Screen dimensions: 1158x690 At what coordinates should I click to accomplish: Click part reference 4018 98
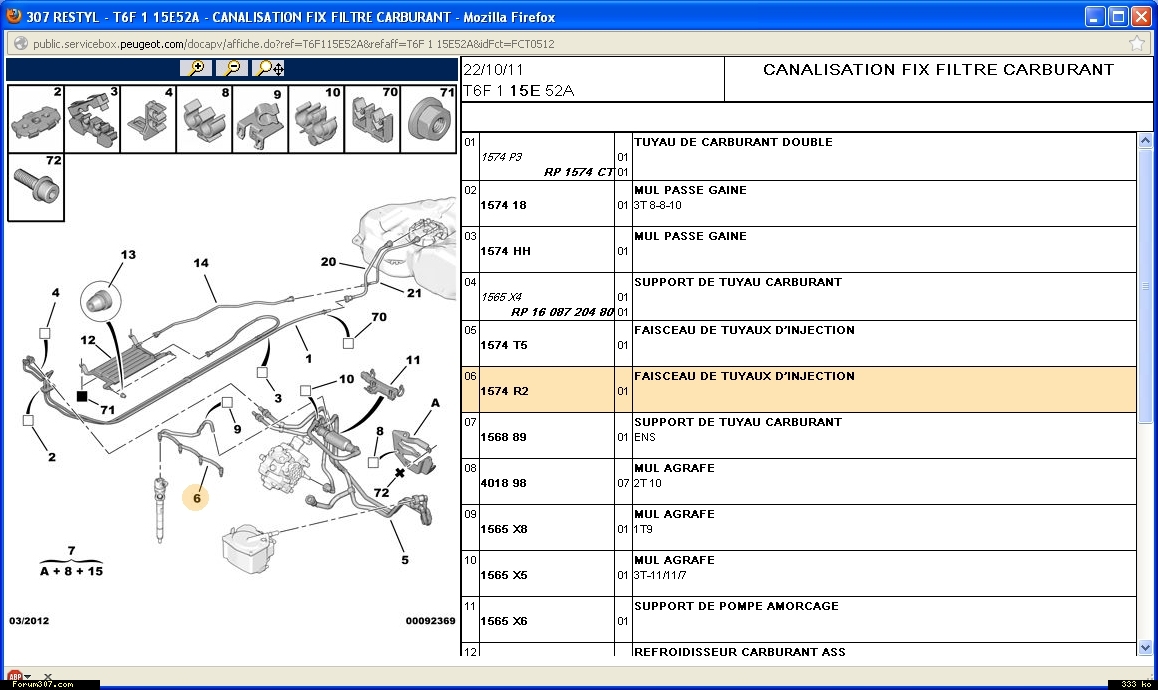pyautogui.click(x=504, y=483)
